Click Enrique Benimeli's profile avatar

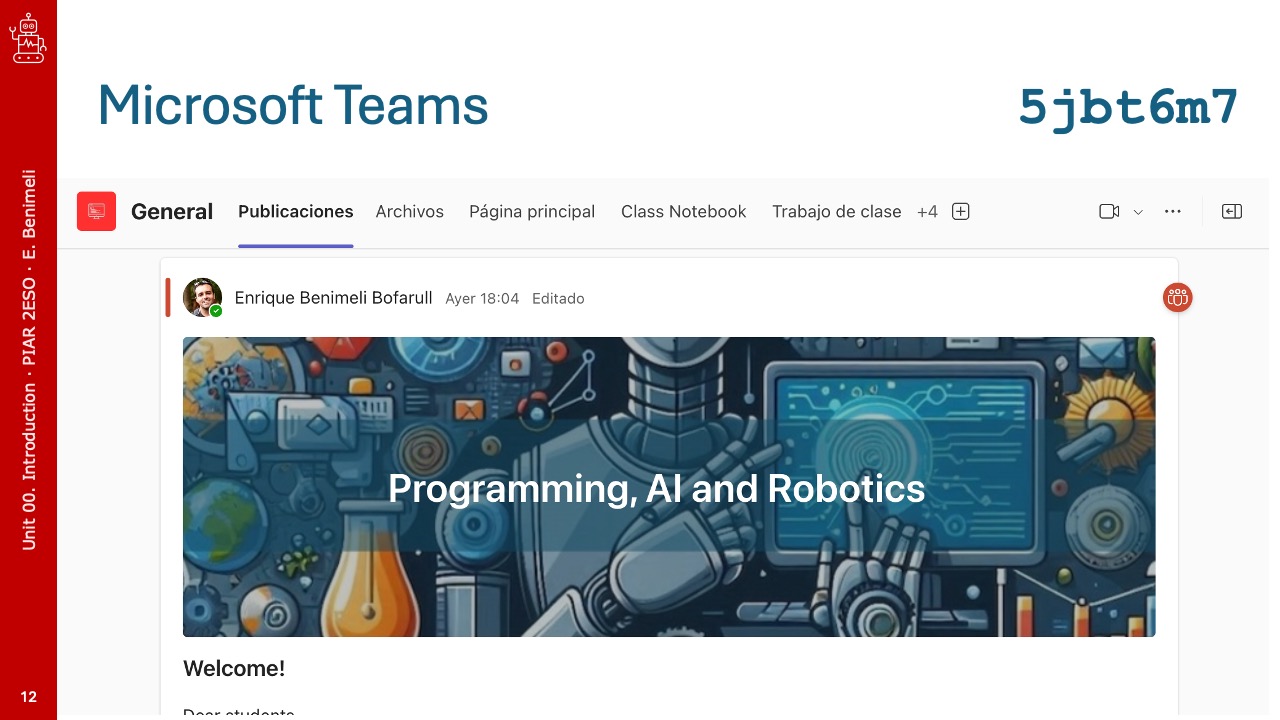202,298
